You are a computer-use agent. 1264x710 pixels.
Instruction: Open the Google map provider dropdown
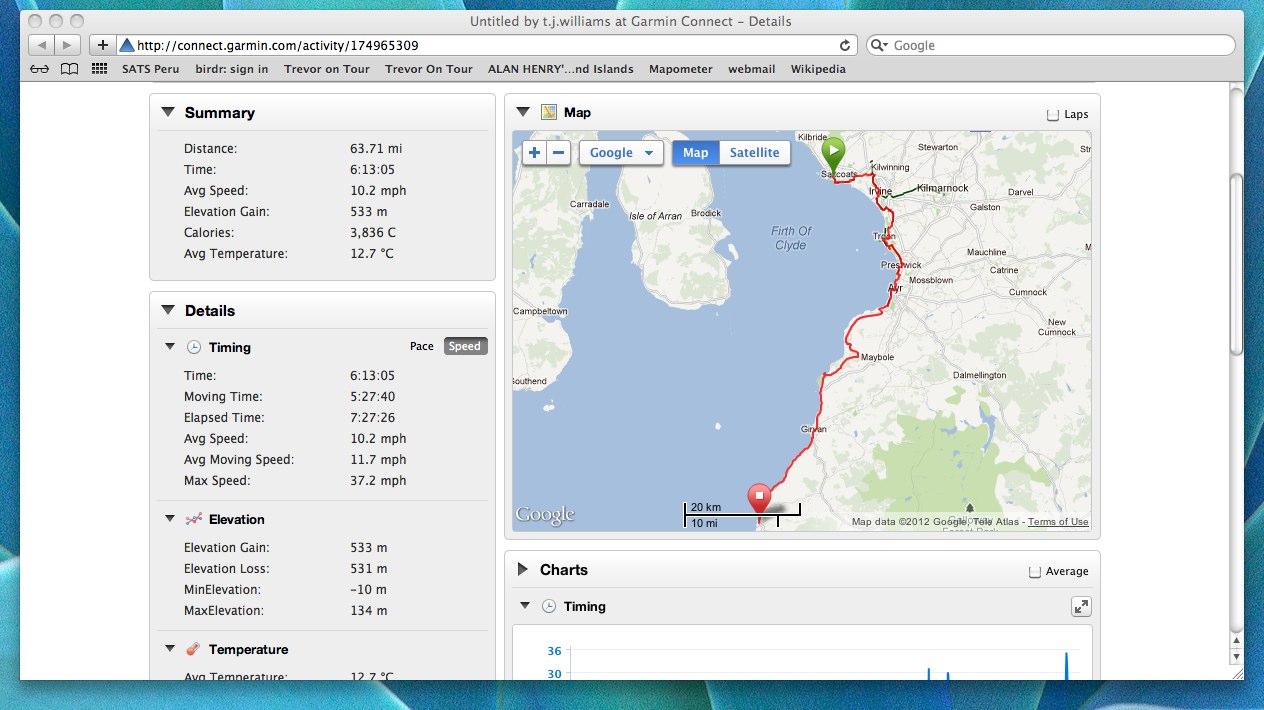tap(620, 153)
